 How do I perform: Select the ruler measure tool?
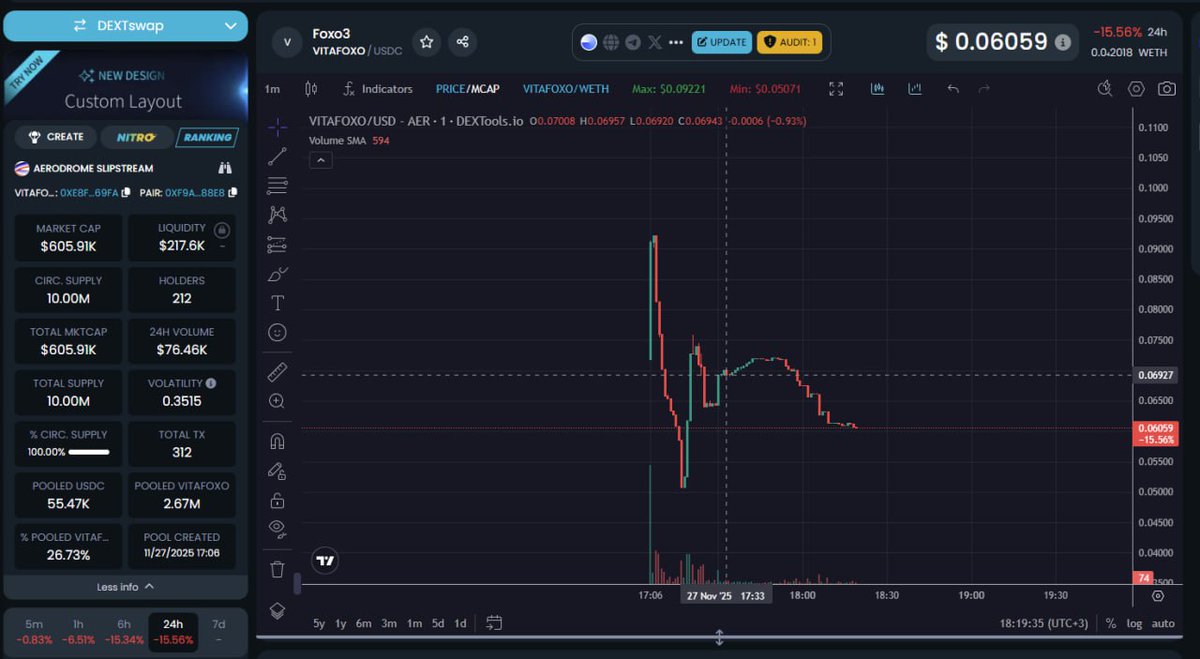[277, 372]
